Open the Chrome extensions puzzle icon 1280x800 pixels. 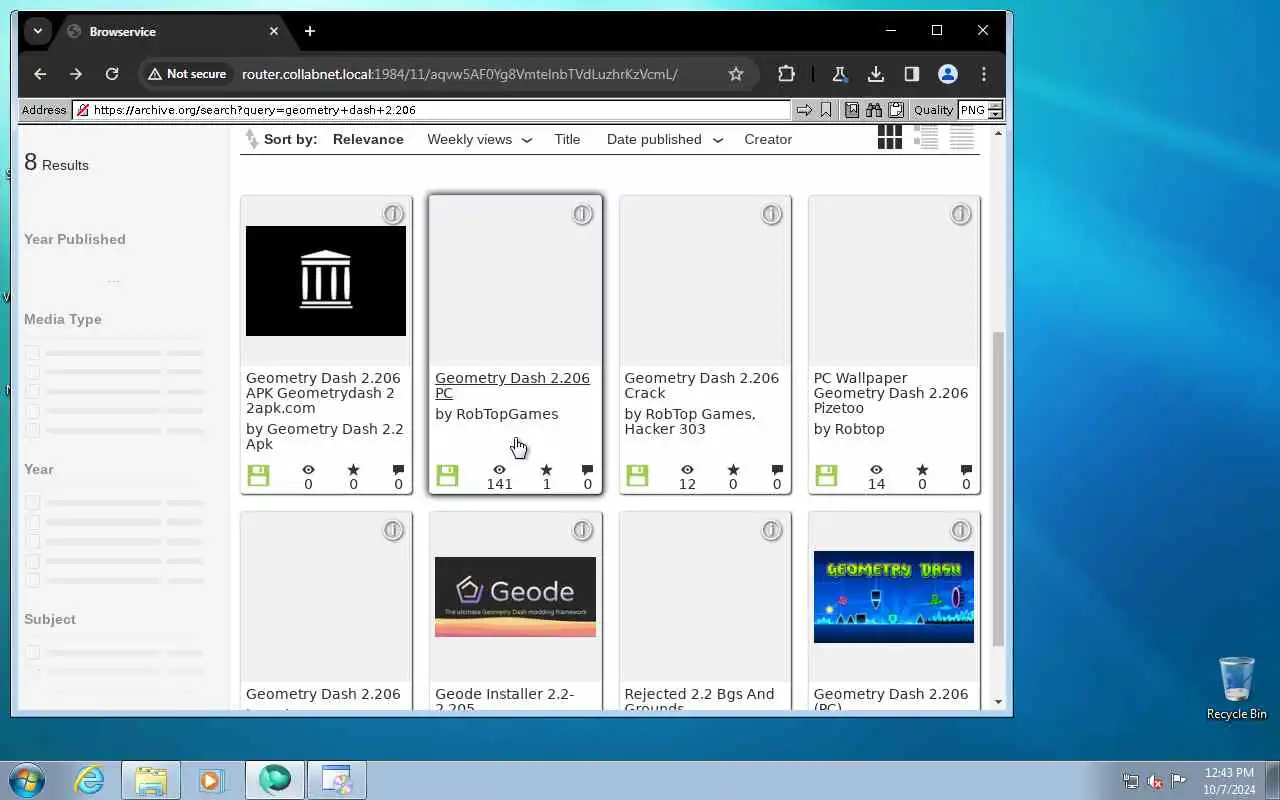point(786,74)
